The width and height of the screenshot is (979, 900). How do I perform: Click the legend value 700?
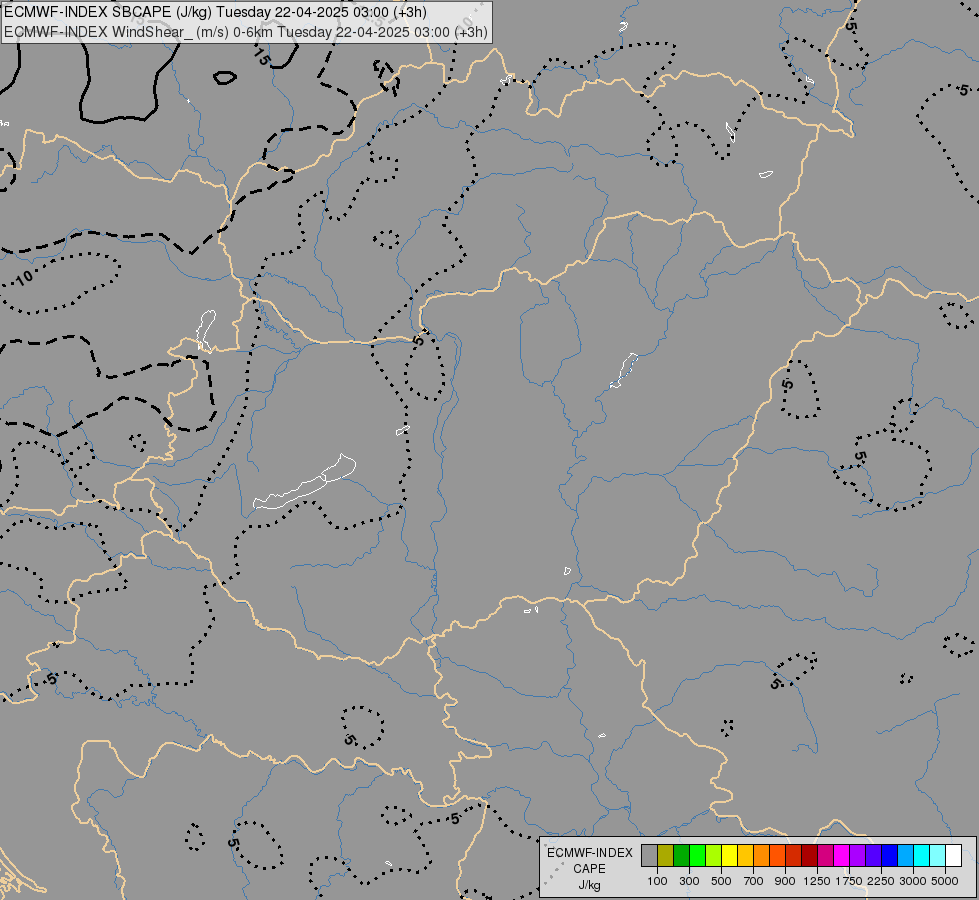click(754, 881)
